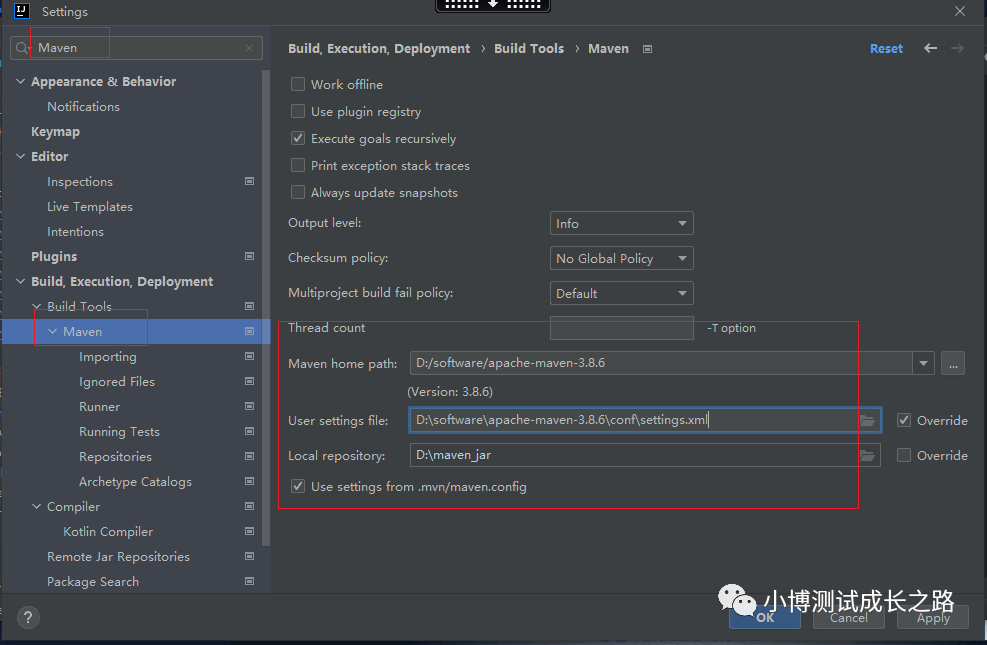987x645 pixels.
Task: Select Intentions under Editor
Action: tap(76, 232)
